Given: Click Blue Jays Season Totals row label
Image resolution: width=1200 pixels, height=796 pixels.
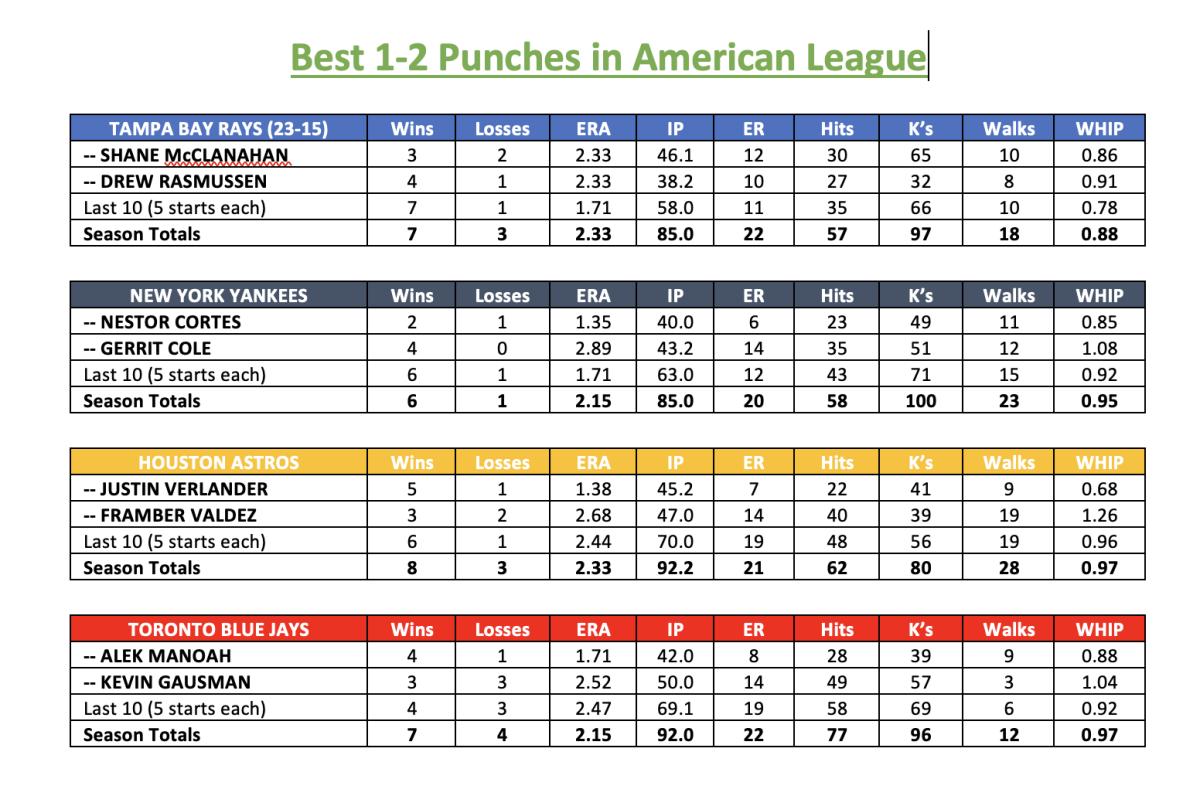Looking at the screenshot, I should pos(142,735).
